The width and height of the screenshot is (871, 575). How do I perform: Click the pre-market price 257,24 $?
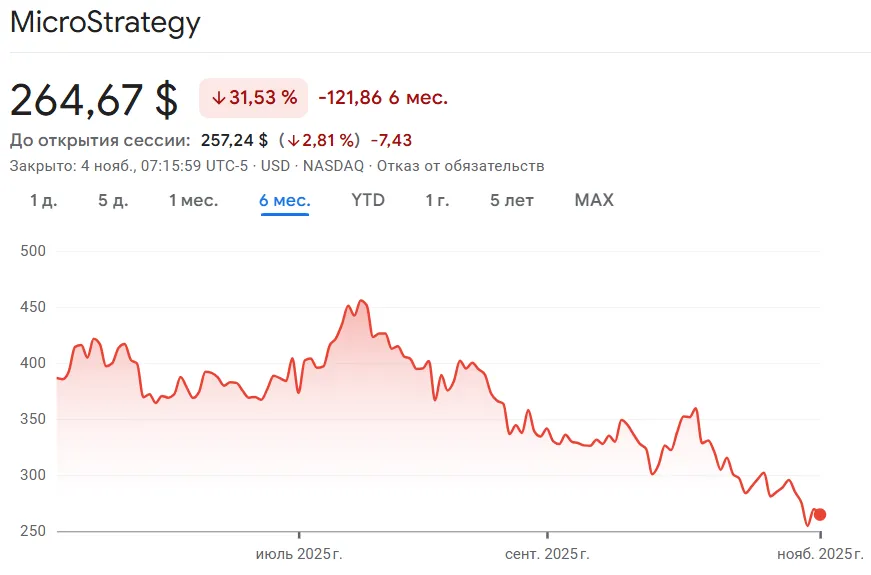click(x=234, y=140)
